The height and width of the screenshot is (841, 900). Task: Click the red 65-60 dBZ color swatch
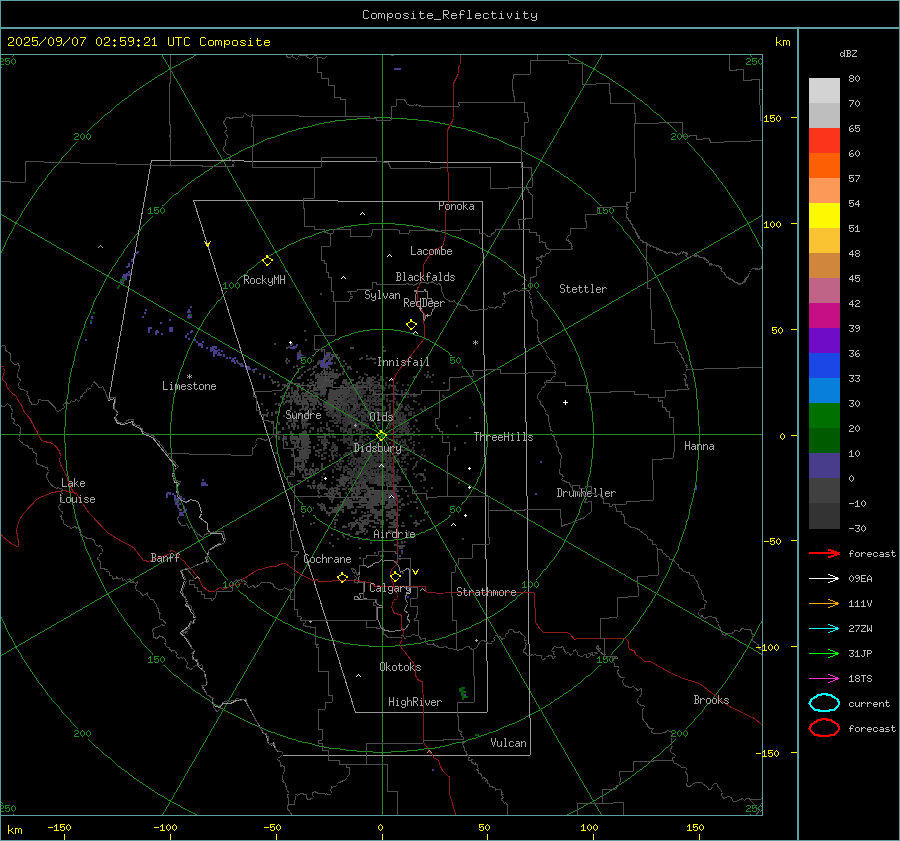click(824, 141)
